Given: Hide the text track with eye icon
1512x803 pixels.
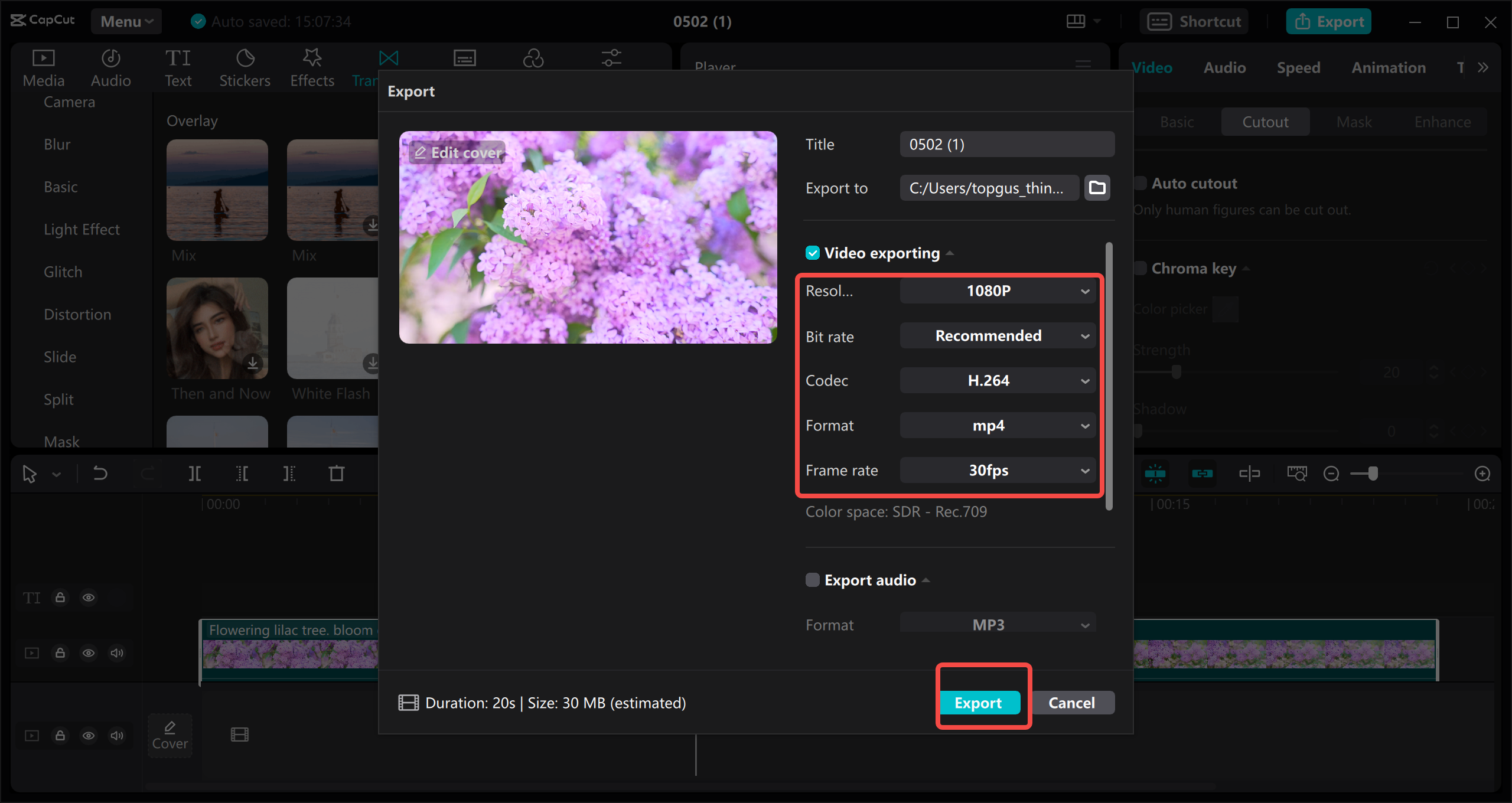Looking at the screenshot, I should click(89, 598).
